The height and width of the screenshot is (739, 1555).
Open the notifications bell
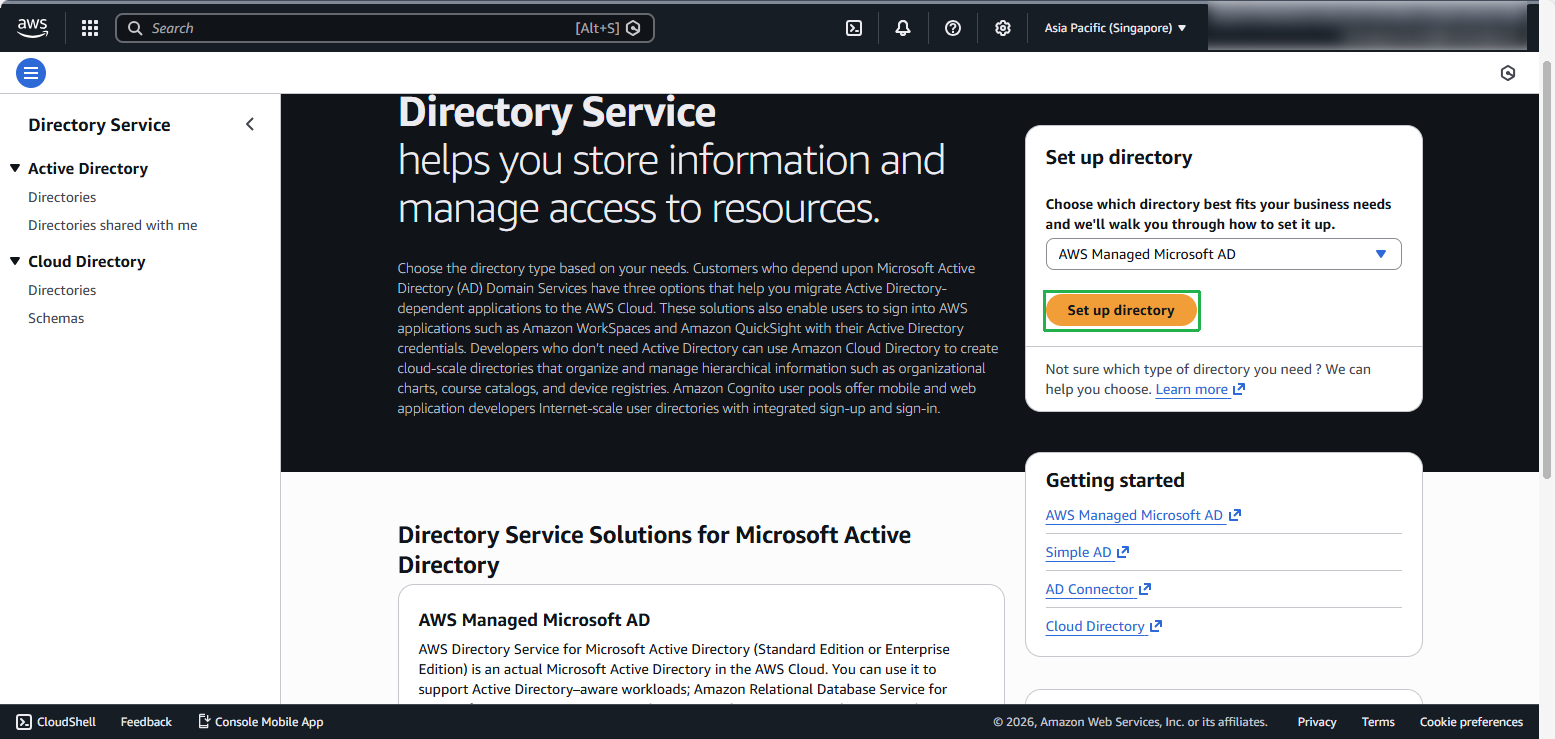click(x=903, y=28)
